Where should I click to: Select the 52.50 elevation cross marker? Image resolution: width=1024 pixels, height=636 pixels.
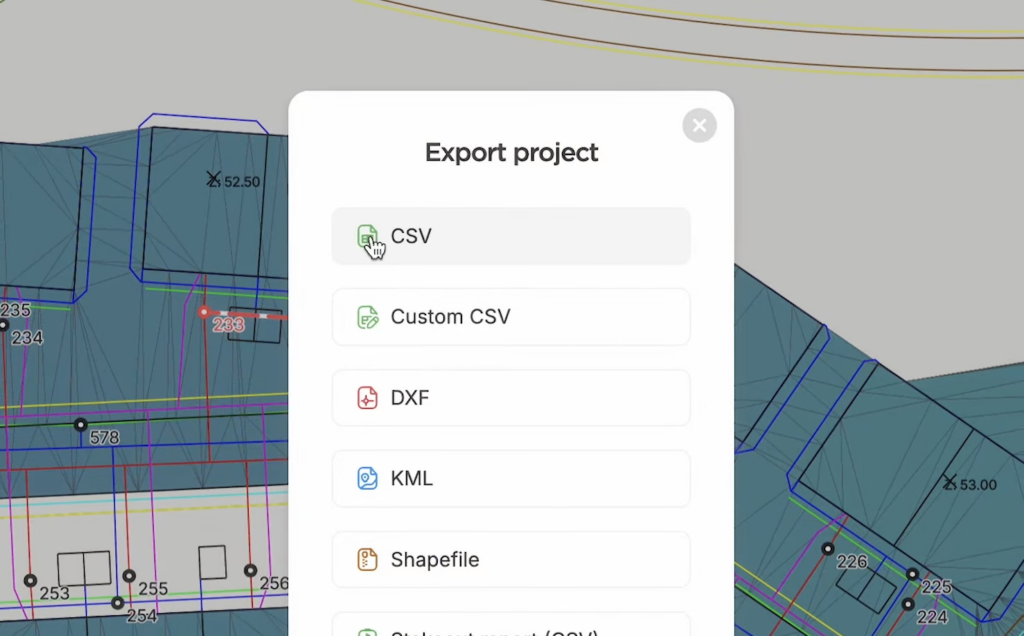click(x=213, y=179)
